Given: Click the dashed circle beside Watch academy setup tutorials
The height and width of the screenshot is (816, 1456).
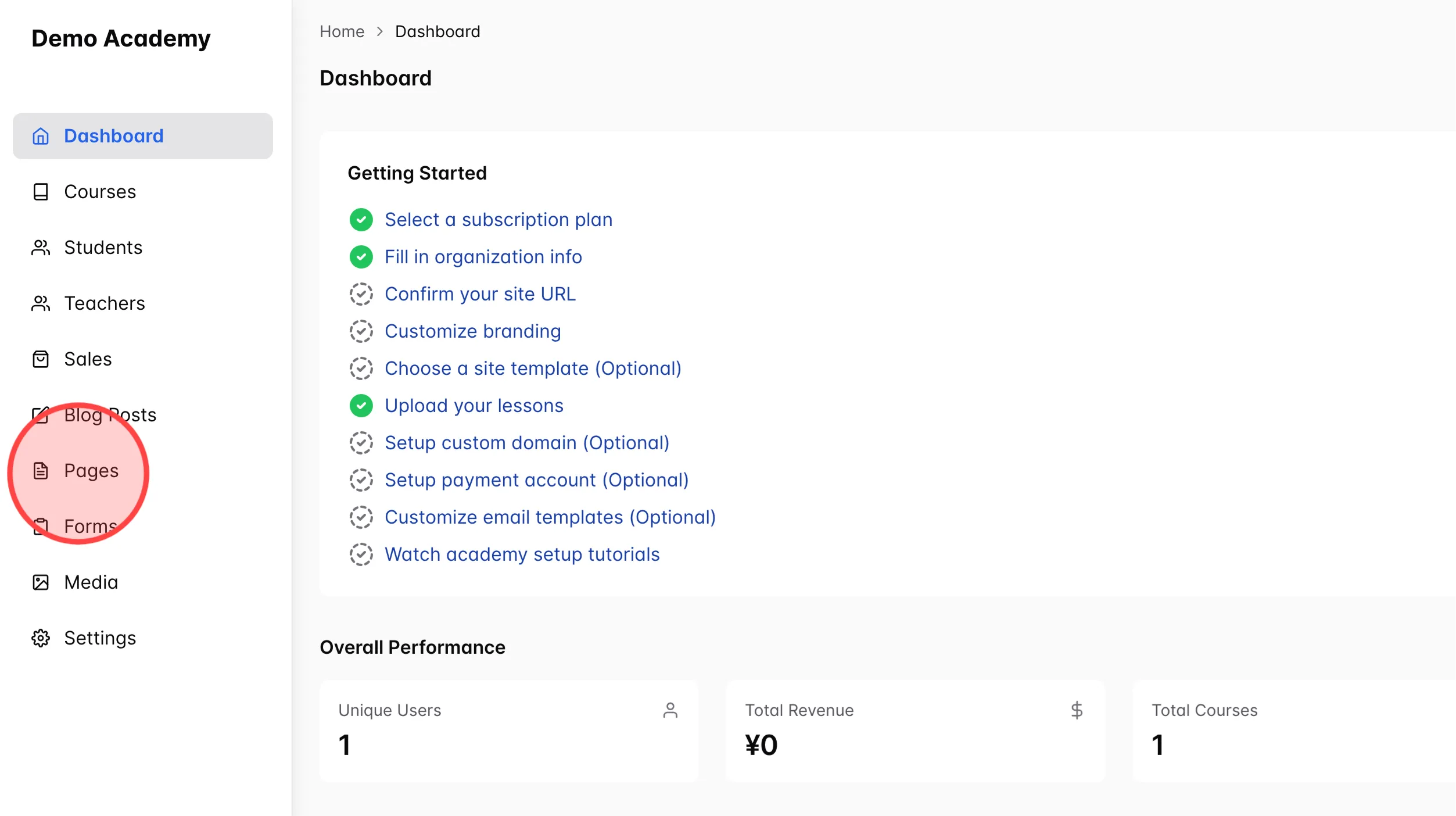Looking at the screenshot, I should click(x=361, y=554).
